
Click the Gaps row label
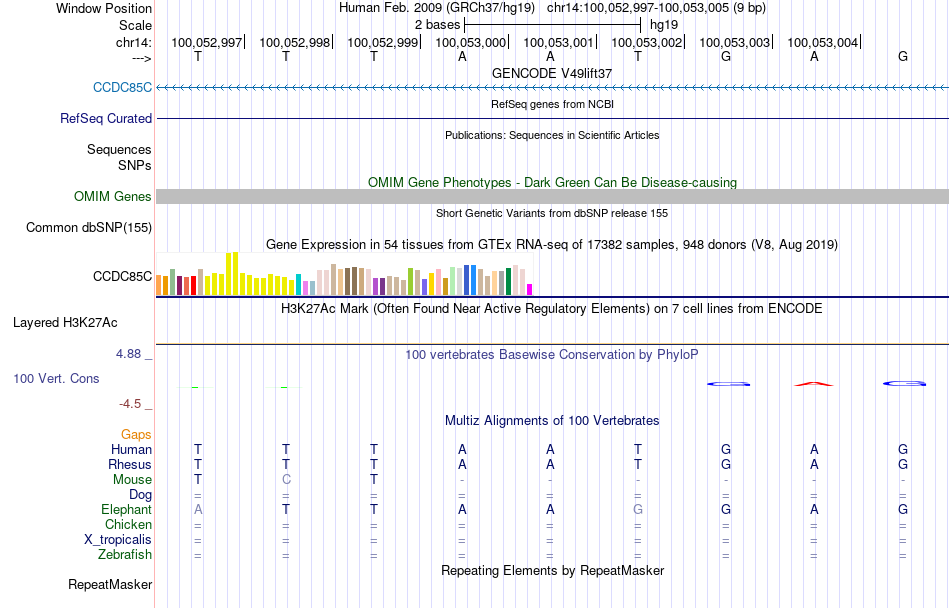pyautogui.click(x=136, y=435)
